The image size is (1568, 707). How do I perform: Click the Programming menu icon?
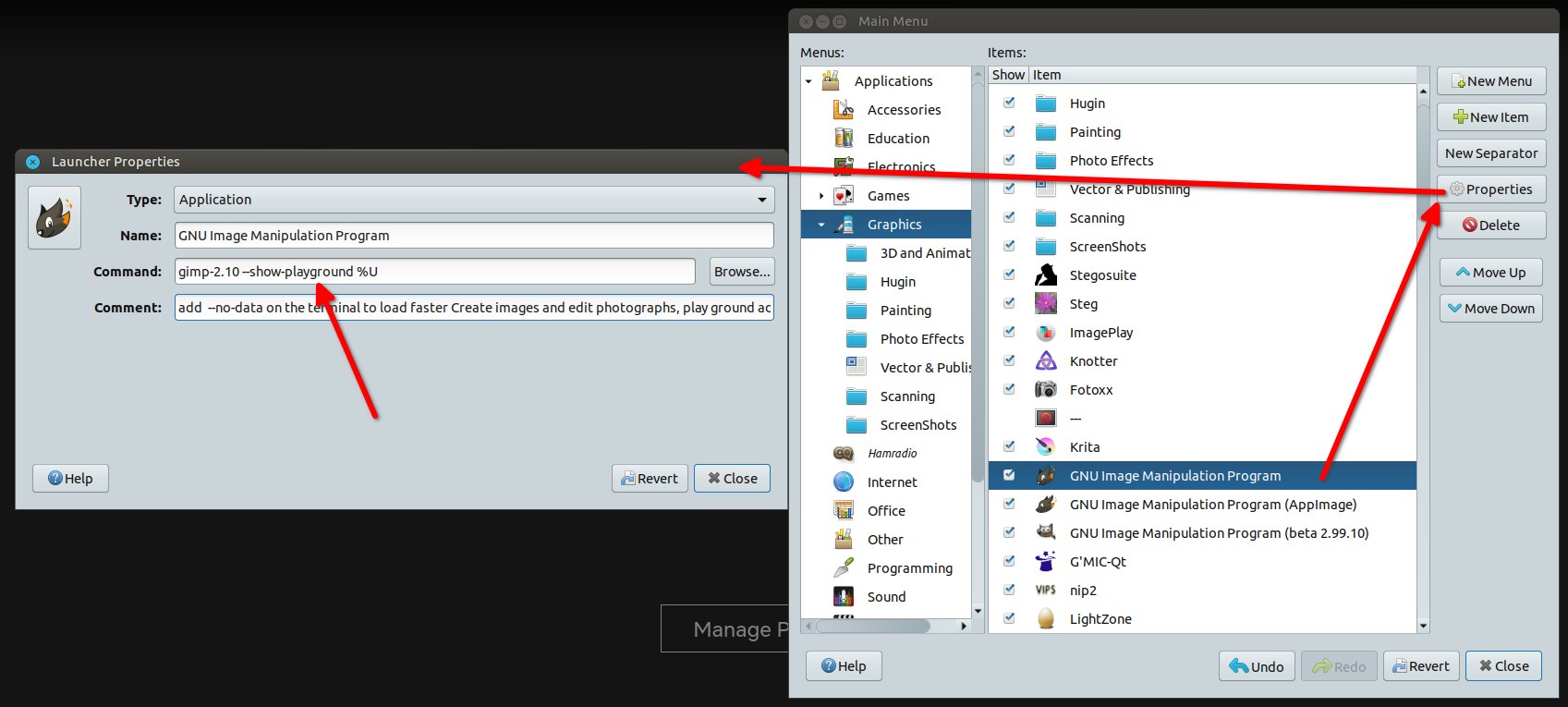[x=844, y=568]
